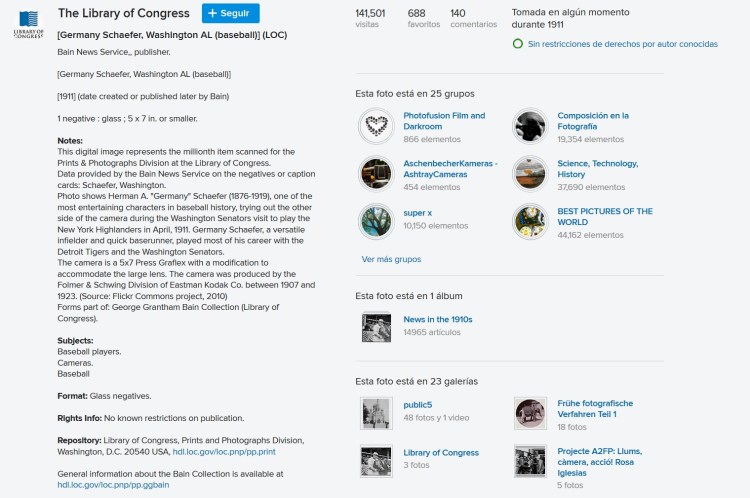Follow the hdl.loc.gov/loc.pnp/pp.print link
The width and height of the screenshot is (750, 498).
pos(224,452)
